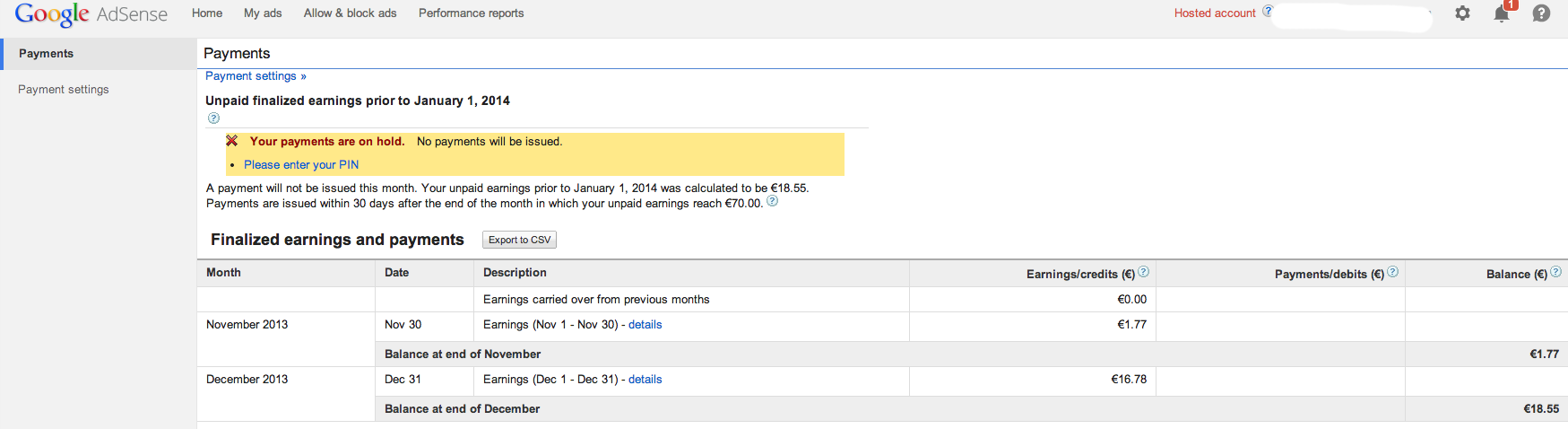Click the Payment settings » link
Screen dimensions: 1568x429
(256, 76)
